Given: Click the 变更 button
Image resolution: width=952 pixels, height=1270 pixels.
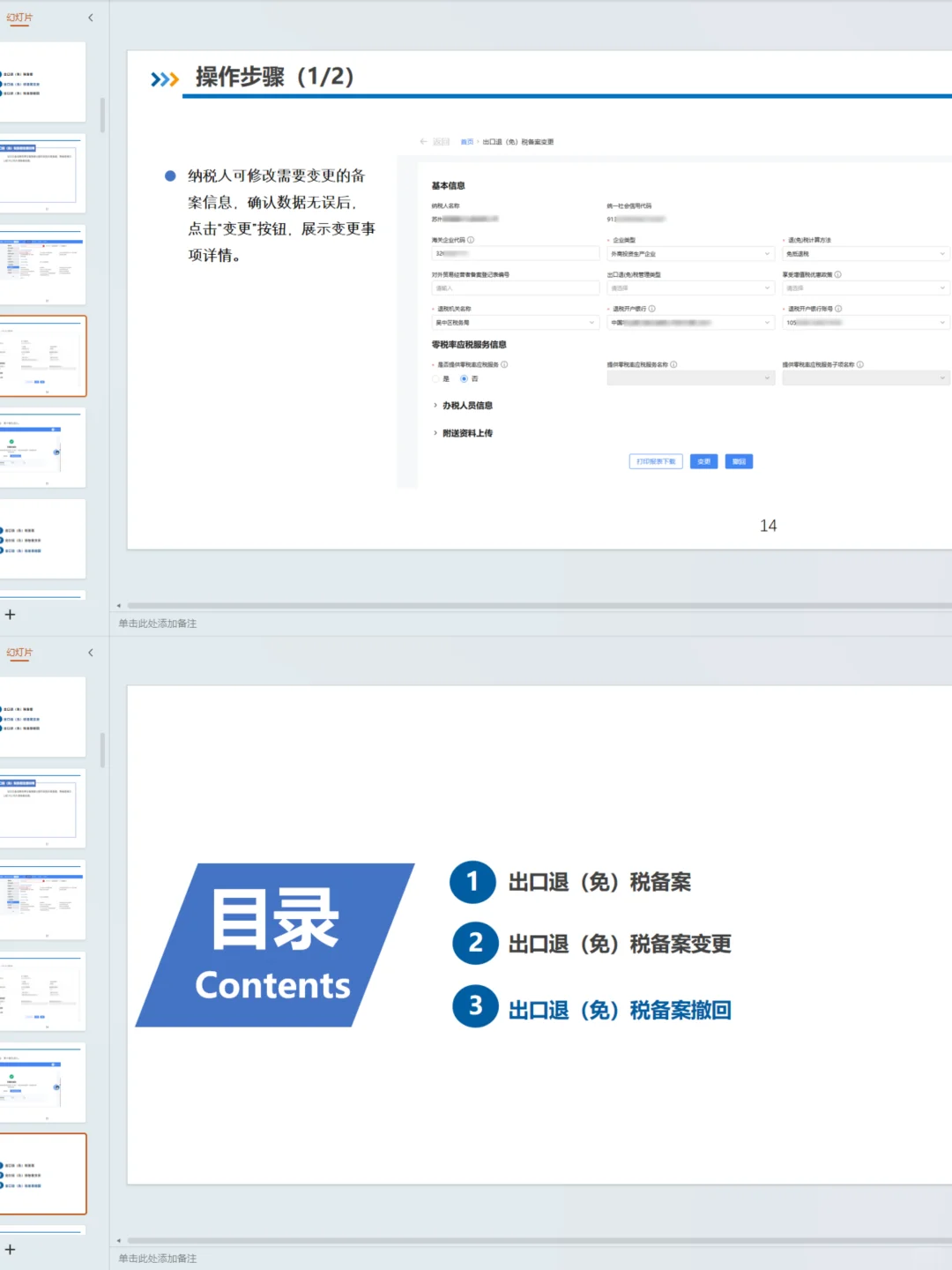Looking at the screenshot, I should 705,461.
